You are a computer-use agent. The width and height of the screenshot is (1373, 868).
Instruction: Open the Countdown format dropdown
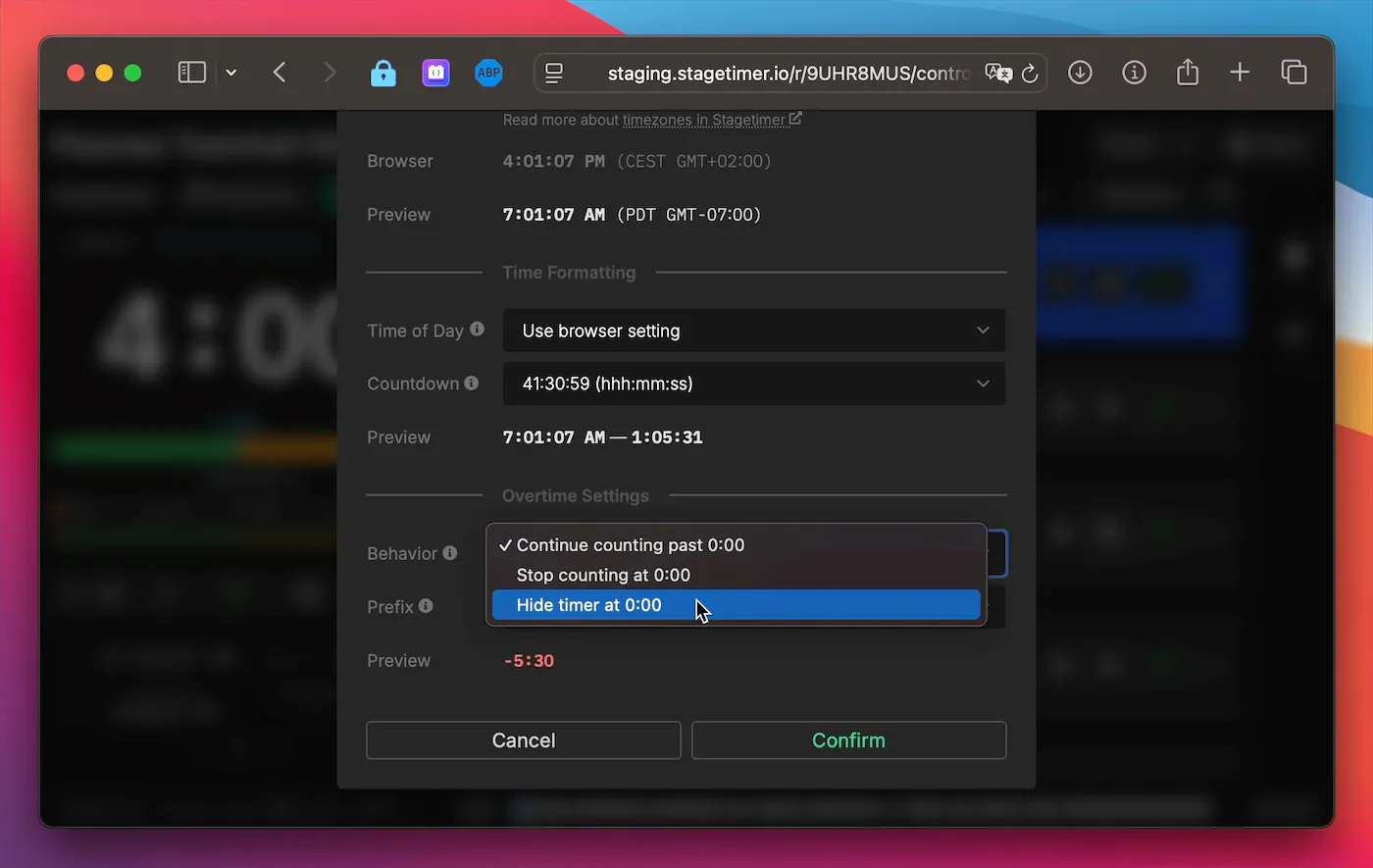click(x=754, y=383)
